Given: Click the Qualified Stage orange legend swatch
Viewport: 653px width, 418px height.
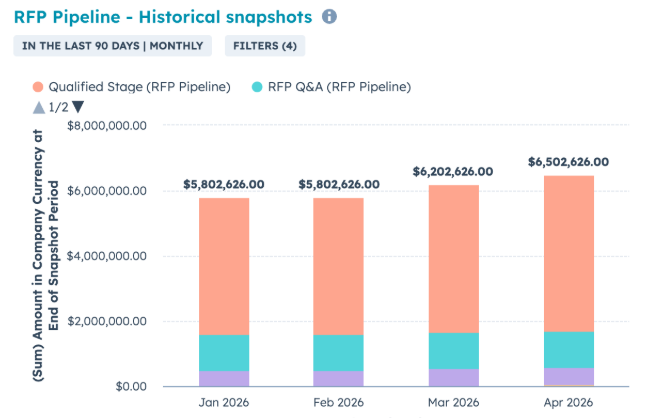Looking at the screenshot, I should (x=39, y=87).
